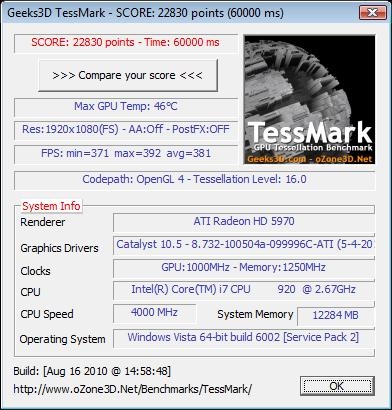392x410 pixels.
Task: Click the System Info group label
Action: click(51, 206)
